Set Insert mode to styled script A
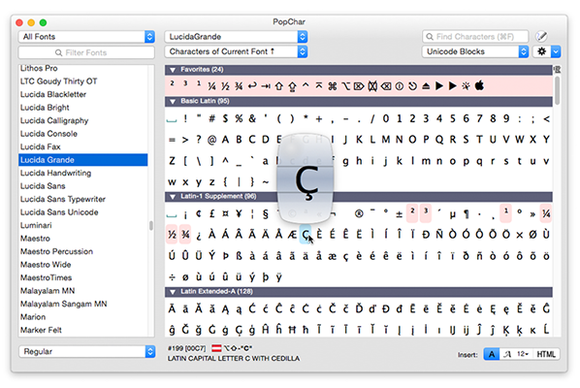The width and height of the screenshot is (580, 388). click(507, 354)
